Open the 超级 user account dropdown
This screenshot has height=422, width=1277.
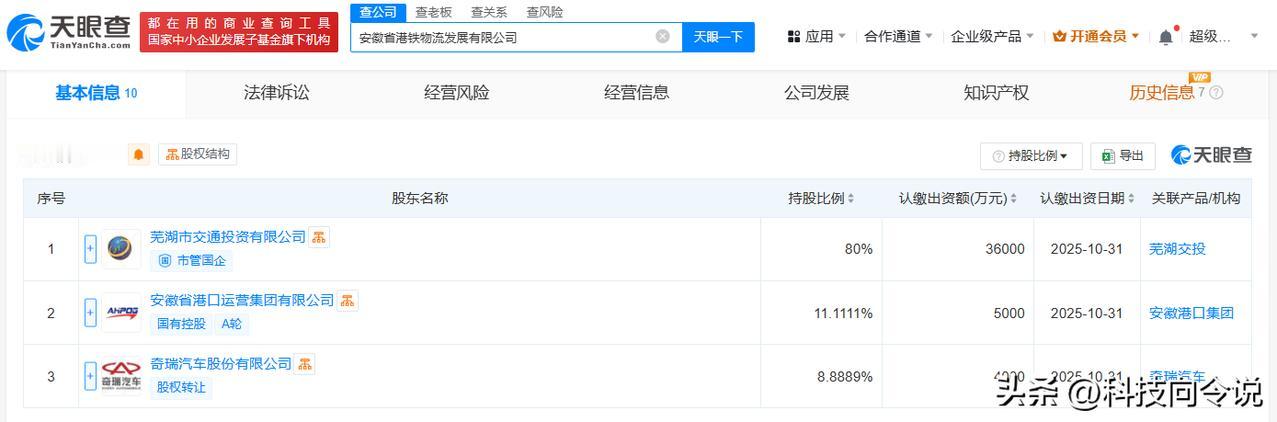pyautogui.click(x=1224, y=37)
